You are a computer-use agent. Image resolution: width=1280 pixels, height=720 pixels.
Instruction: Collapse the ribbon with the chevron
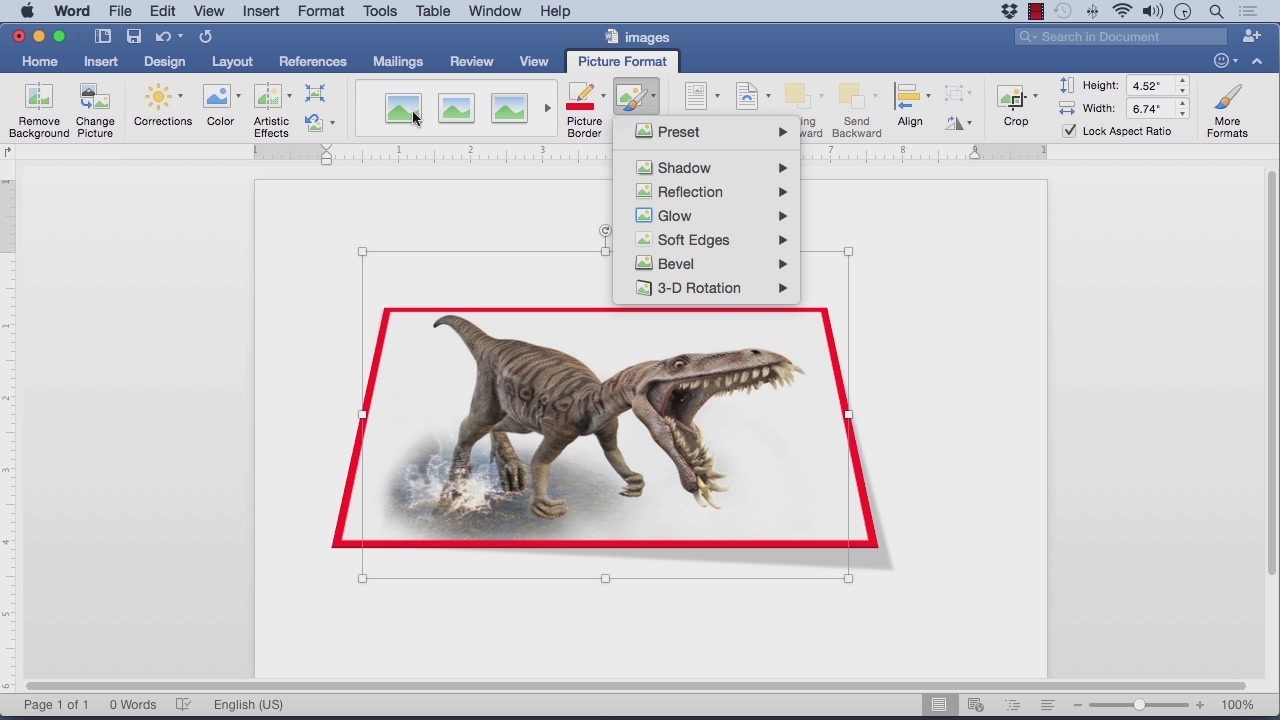coord(1257,61)
